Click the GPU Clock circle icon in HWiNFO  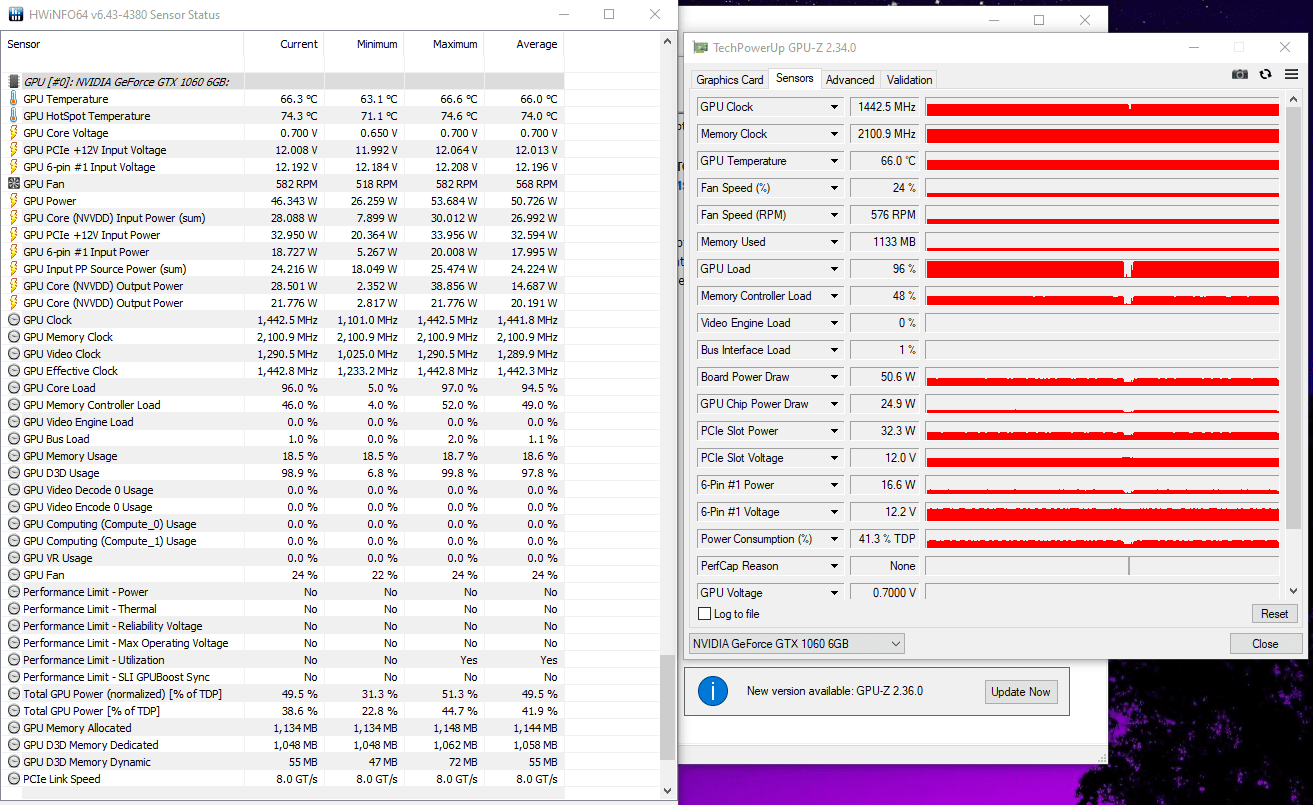14,320
